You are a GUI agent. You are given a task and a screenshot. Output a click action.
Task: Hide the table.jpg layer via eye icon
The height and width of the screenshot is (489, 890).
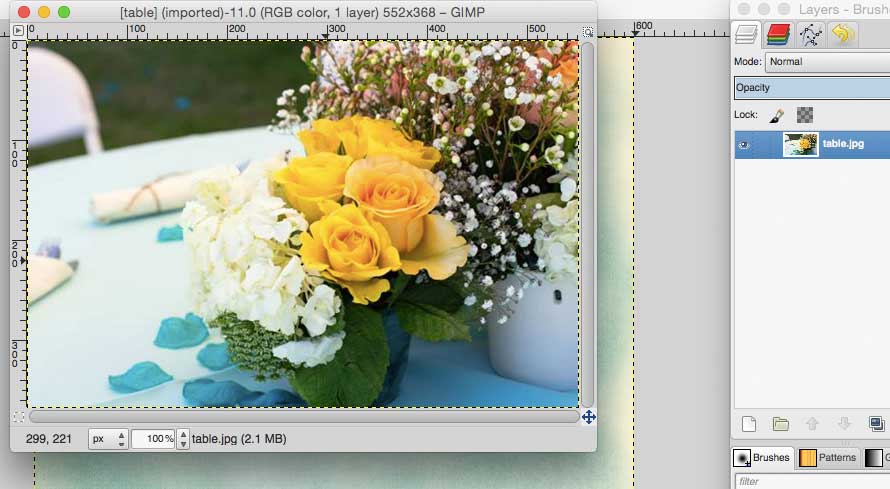744,145
